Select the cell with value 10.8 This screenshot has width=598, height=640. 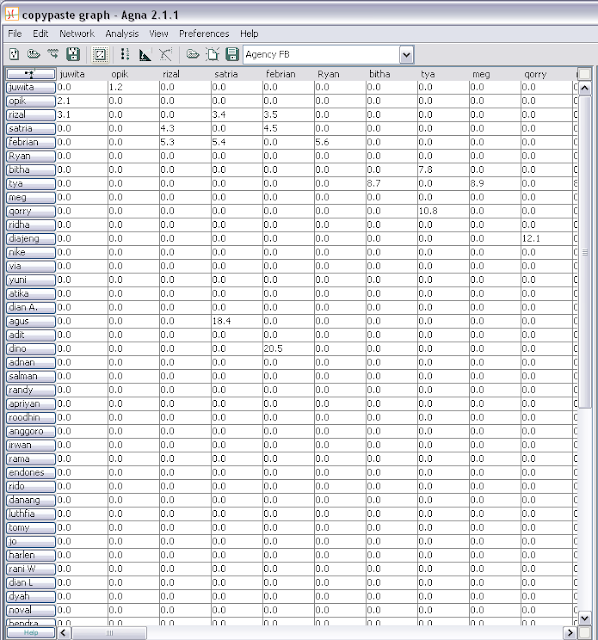pyautogui.click(x=443, y=211)
